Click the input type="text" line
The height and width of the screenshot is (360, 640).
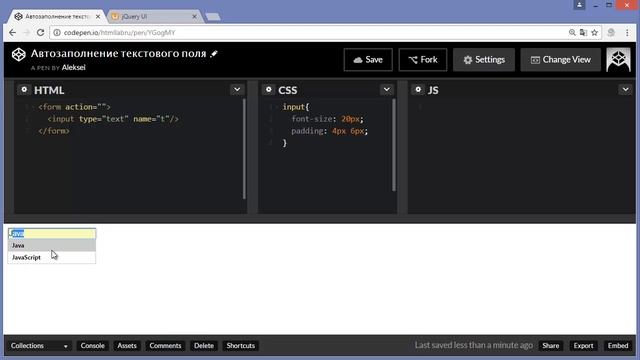pyautogui.click(x=113, y=119)
